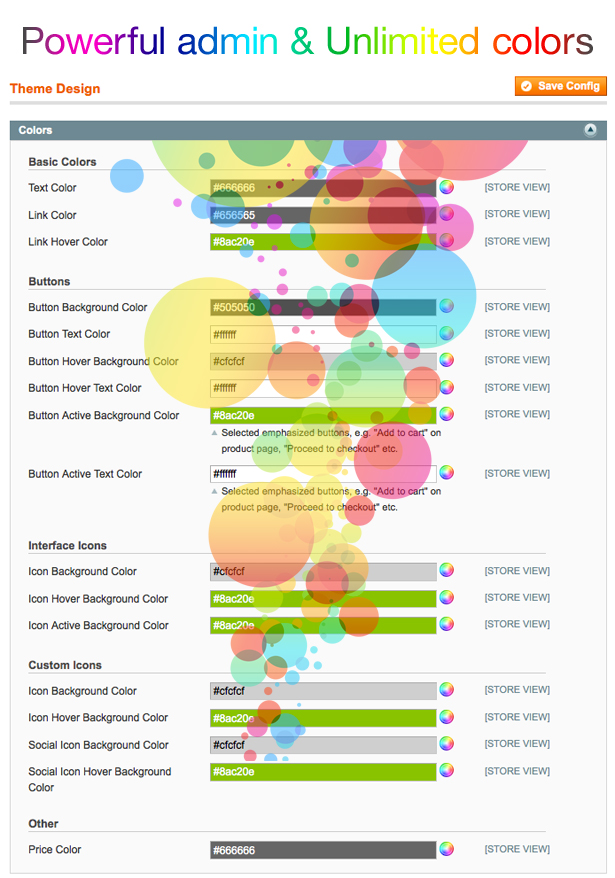Click the Colors section header bar
This screenshot has height=878, width=615.
point(300,130)
